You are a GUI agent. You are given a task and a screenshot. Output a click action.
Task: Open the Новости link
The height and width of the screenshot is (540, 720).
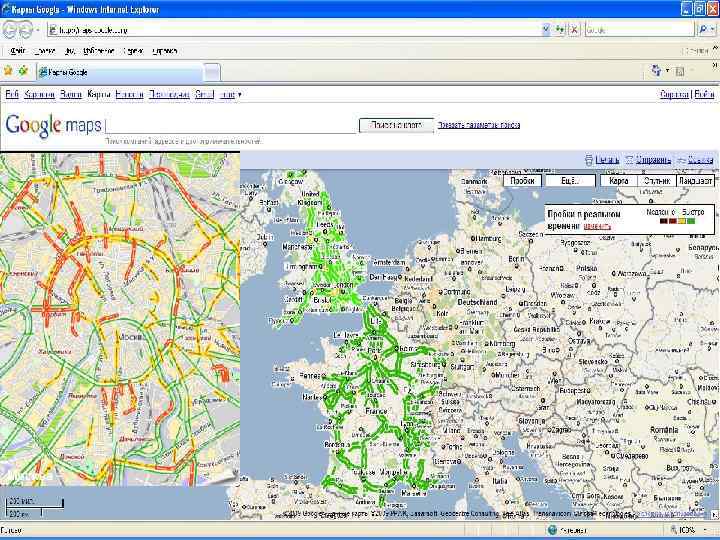coord(129,94)
